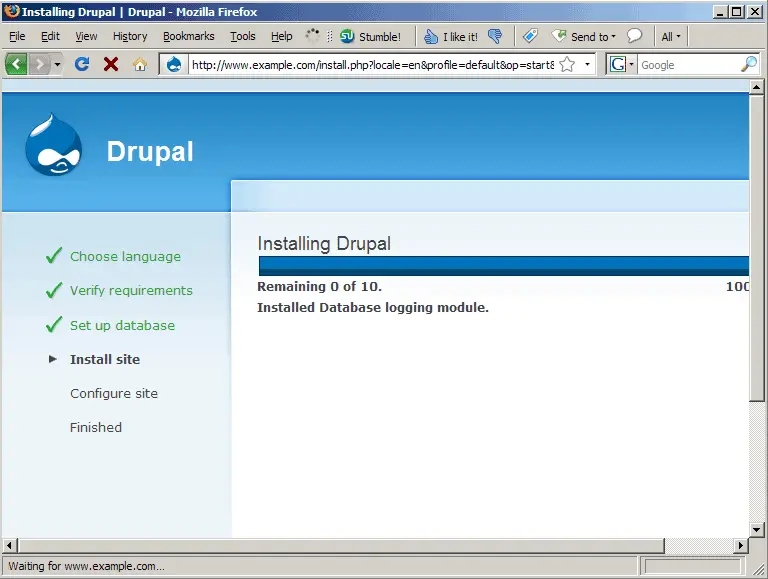Screen dimensions: 768x579
Task: Click the thumbs-down dislike icon
Action: (x=495, y=36)
